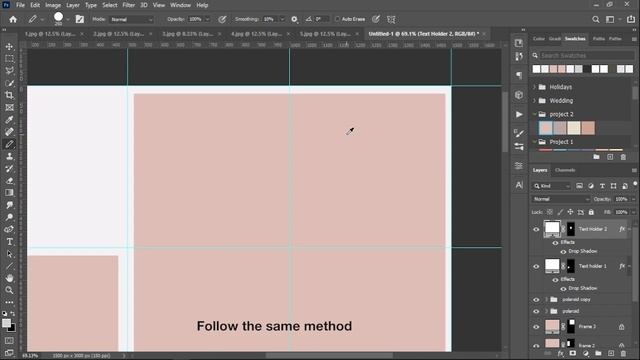Click the foreground color box

coord(7,323)
